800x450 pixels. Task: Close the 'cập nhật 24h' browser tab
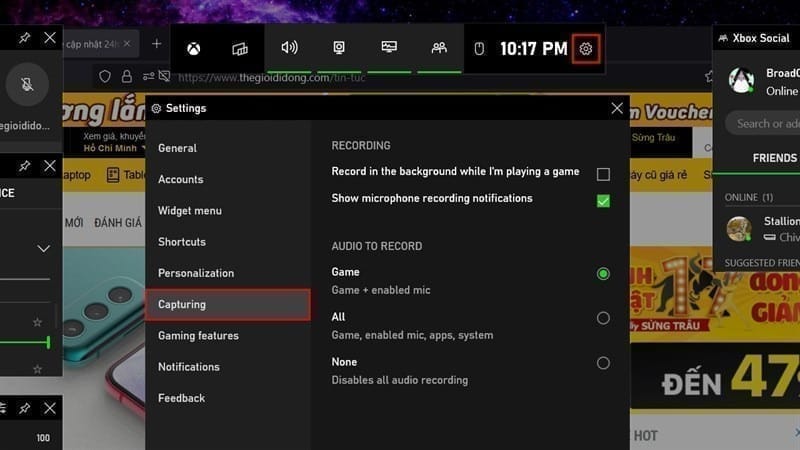[x=127, y=44]
